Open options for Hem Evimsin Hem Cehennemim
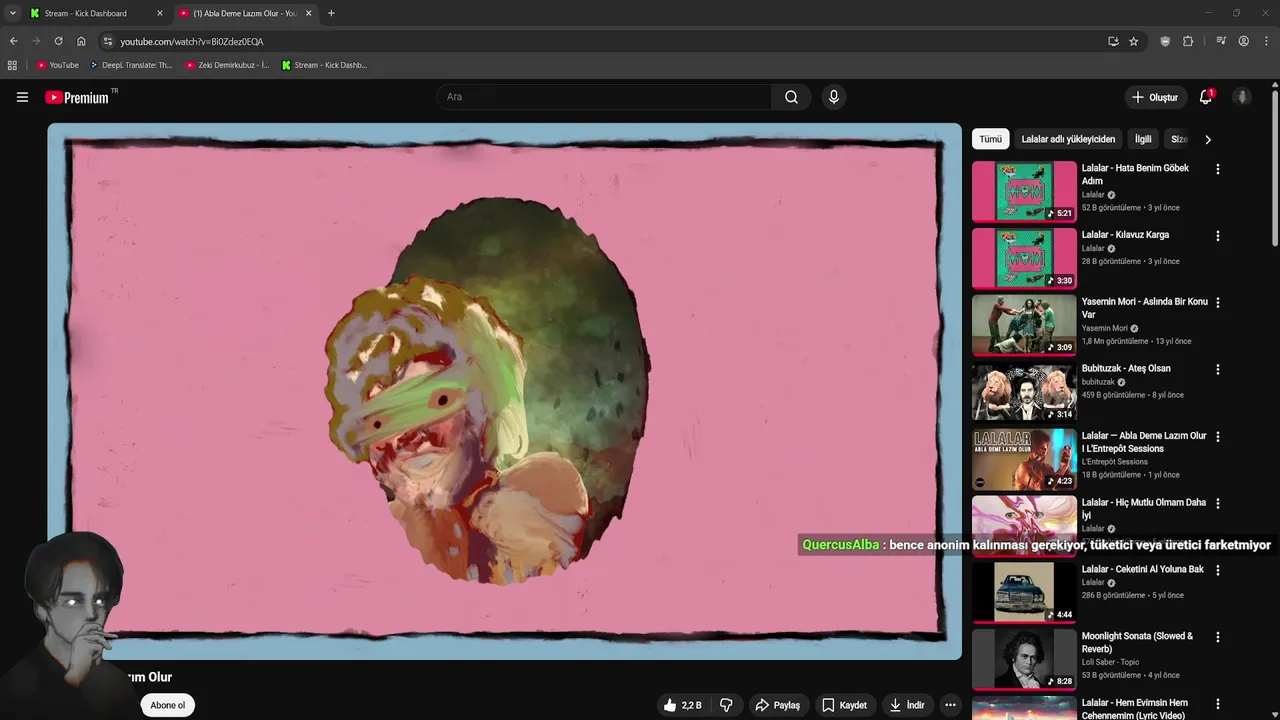Image resolution: width=1280 pixels, height=720 pixels. point(1217,704)
